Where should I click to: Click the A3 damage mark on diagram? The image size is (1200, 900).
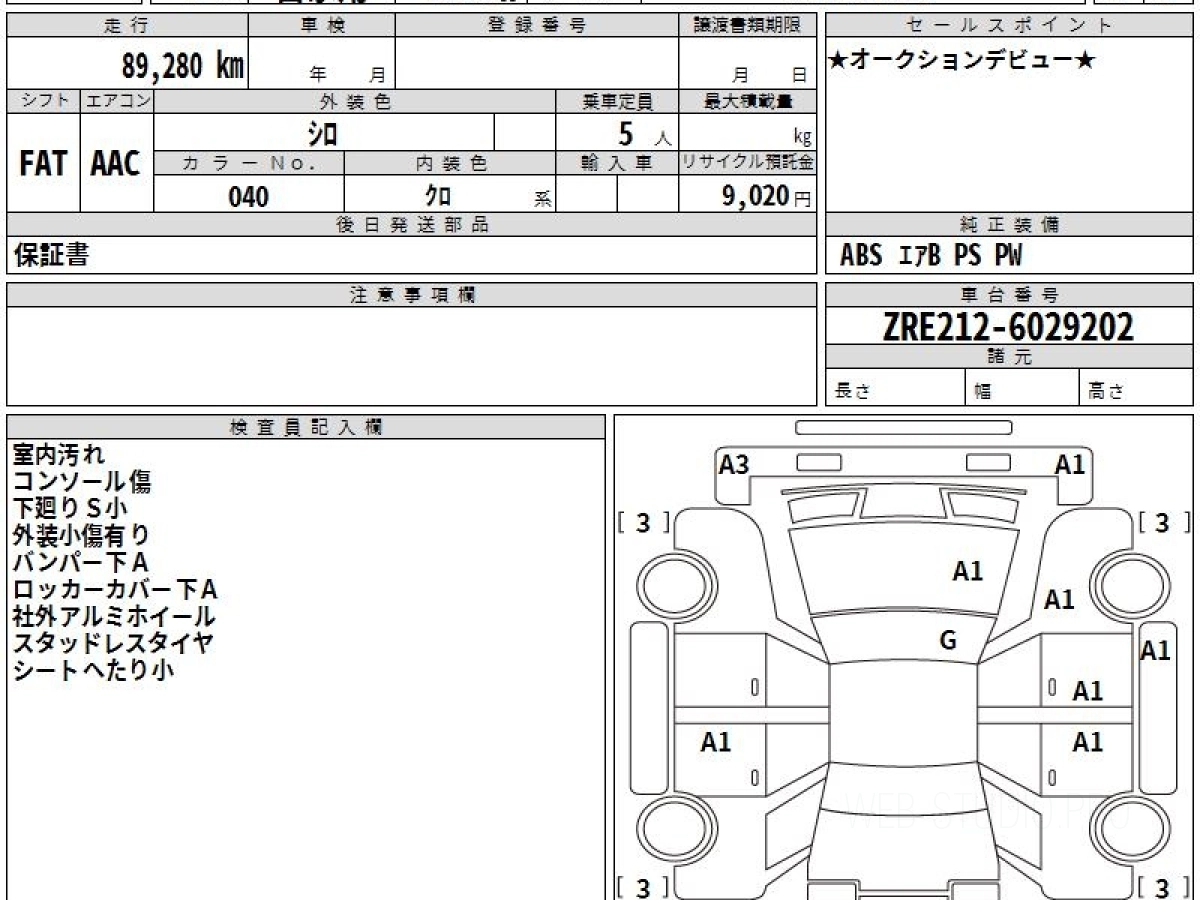tap(734, 464)
